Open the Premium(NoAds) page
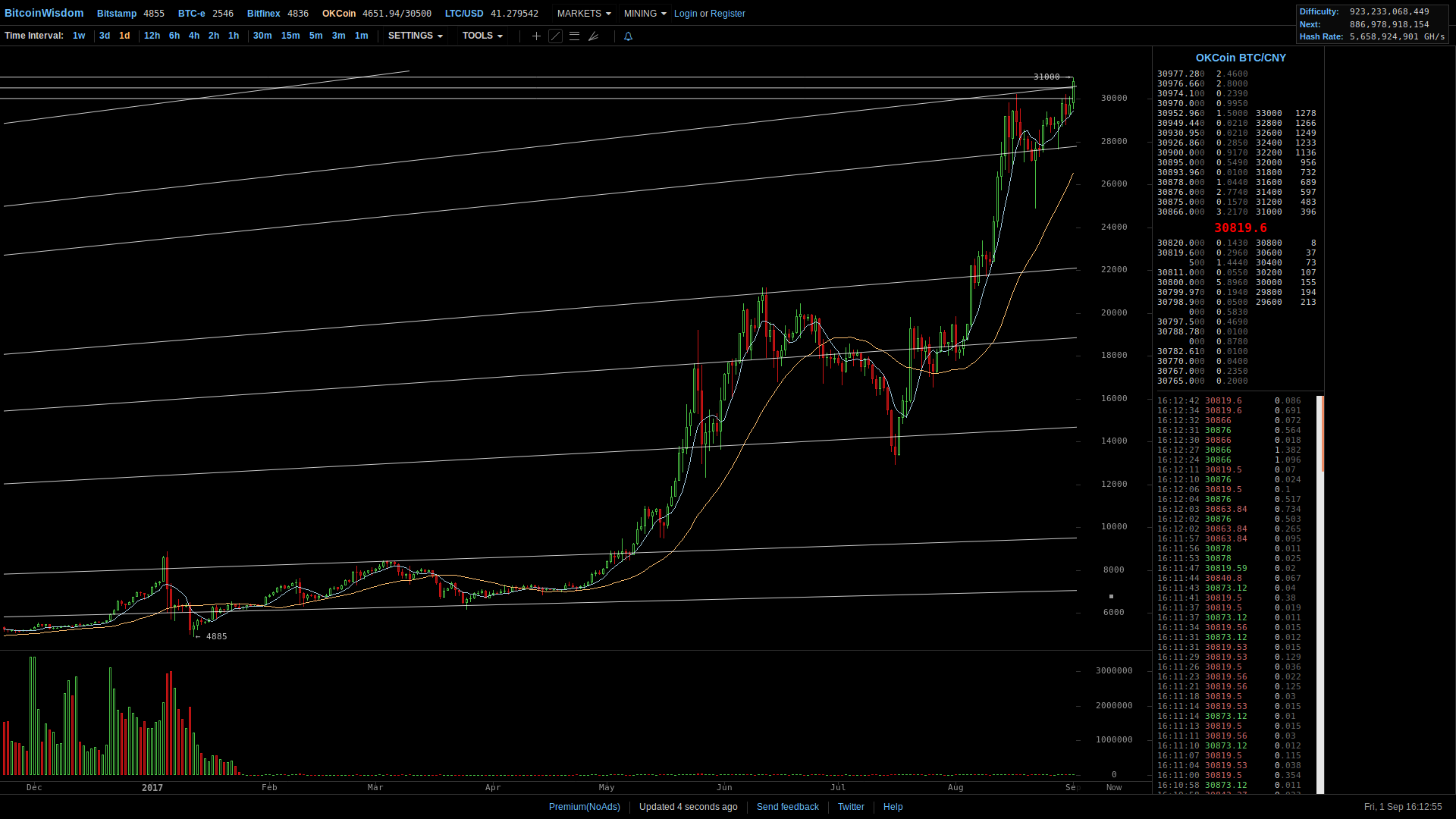 584,806
